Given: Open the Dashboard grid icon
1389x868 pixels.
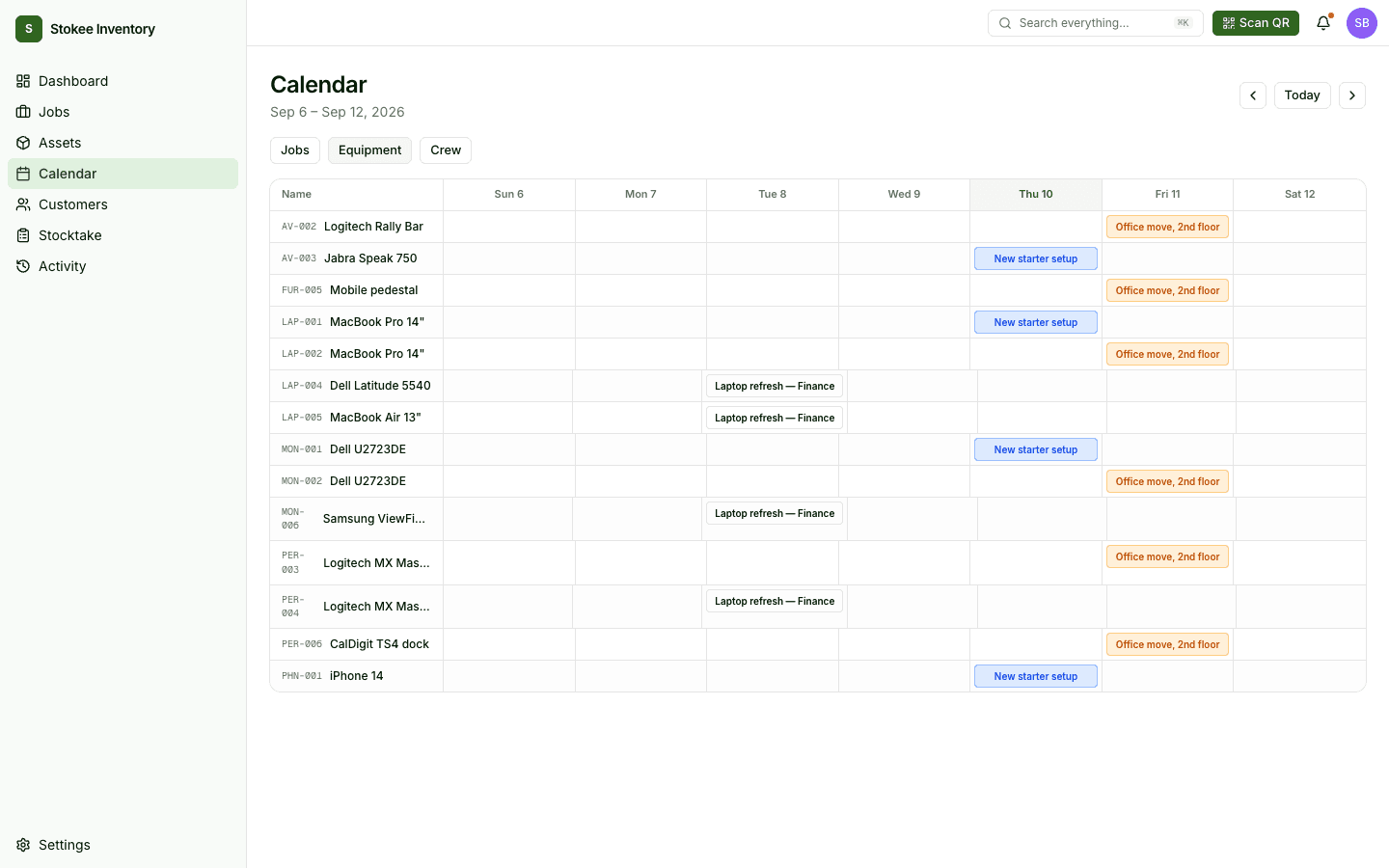Looking at the screenshot, I should pos(23,81).
